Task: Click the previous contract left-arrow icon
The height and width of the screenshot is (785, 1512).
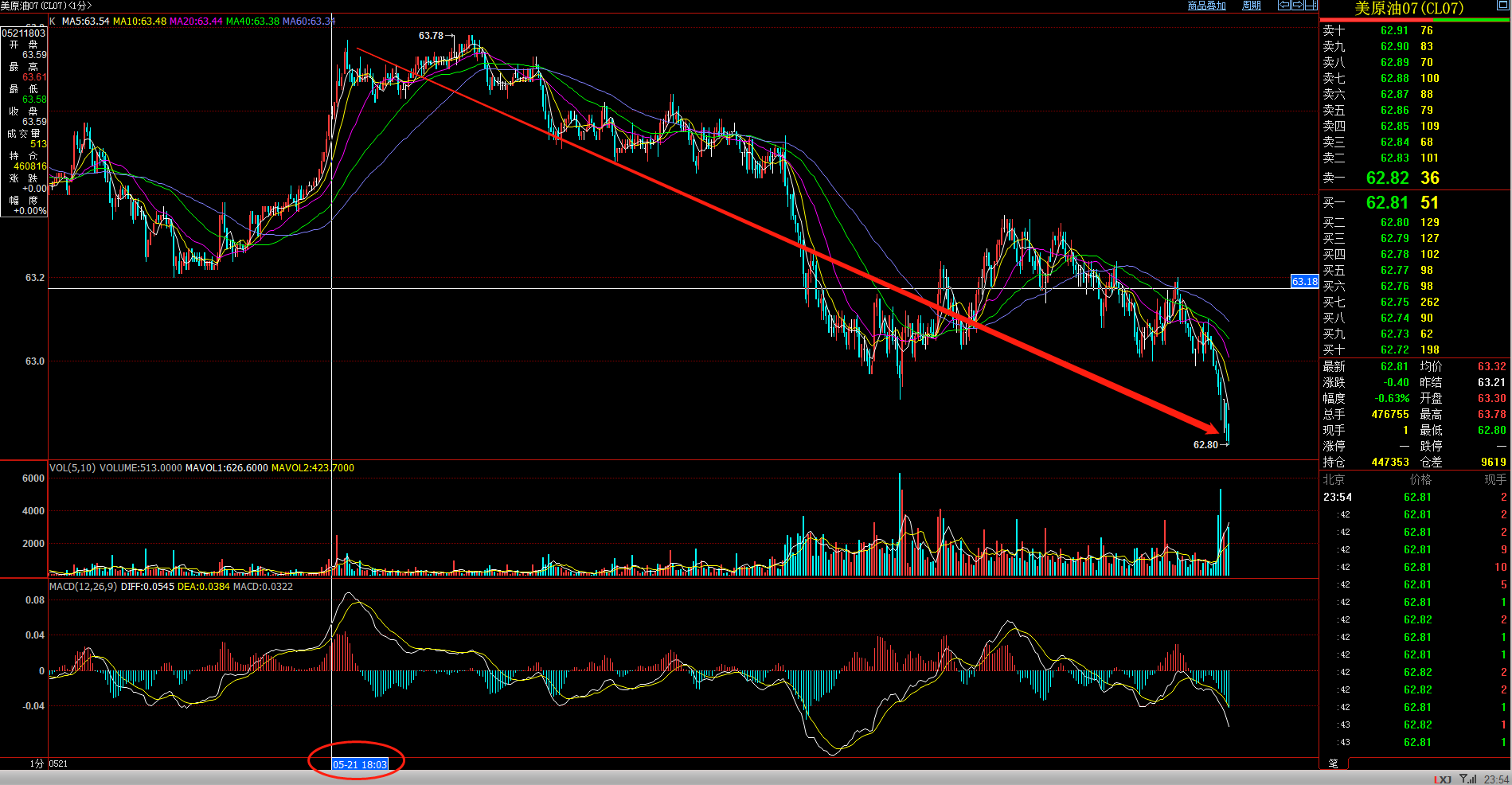Action: [1284, 5]
